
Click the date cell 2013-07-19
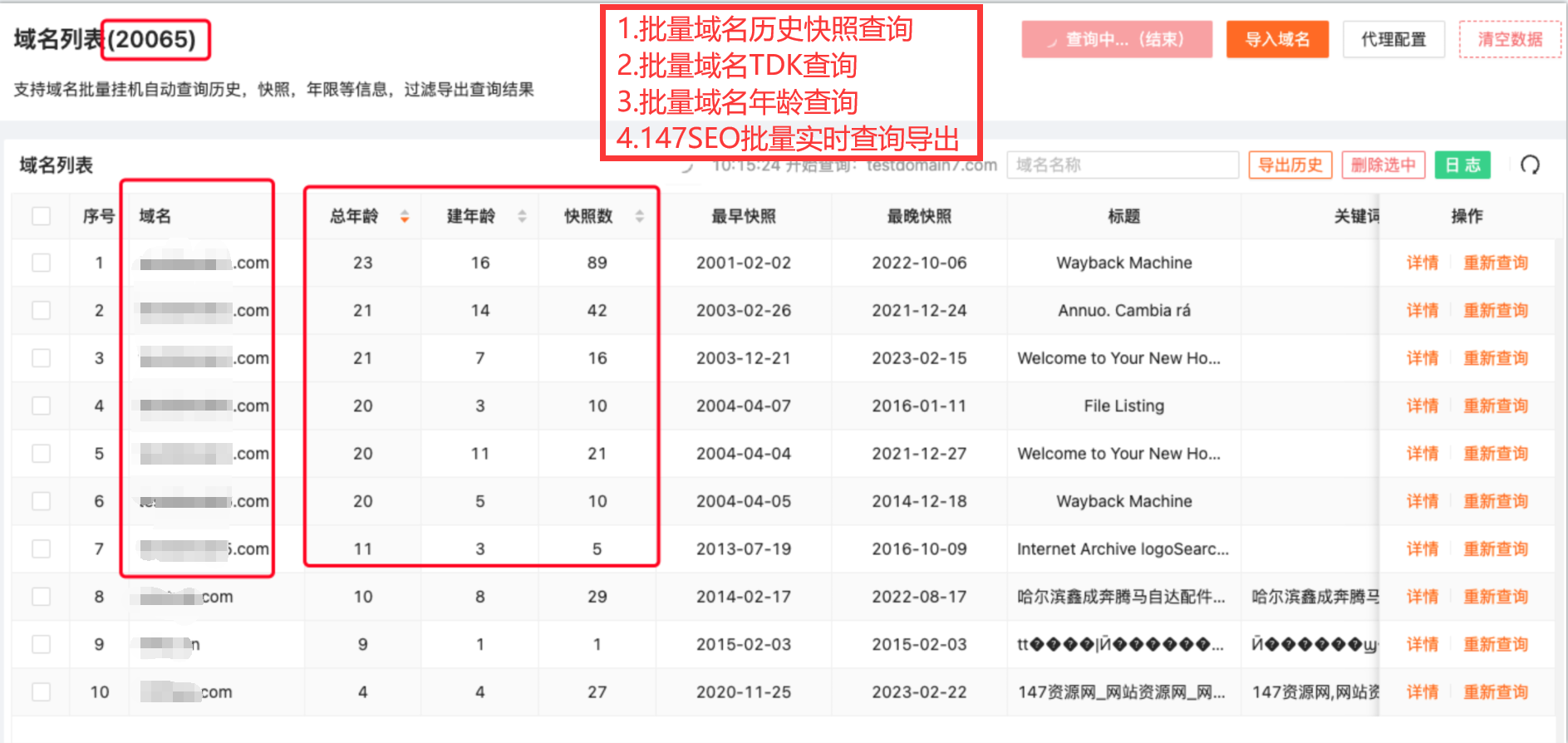pos(744,549)
